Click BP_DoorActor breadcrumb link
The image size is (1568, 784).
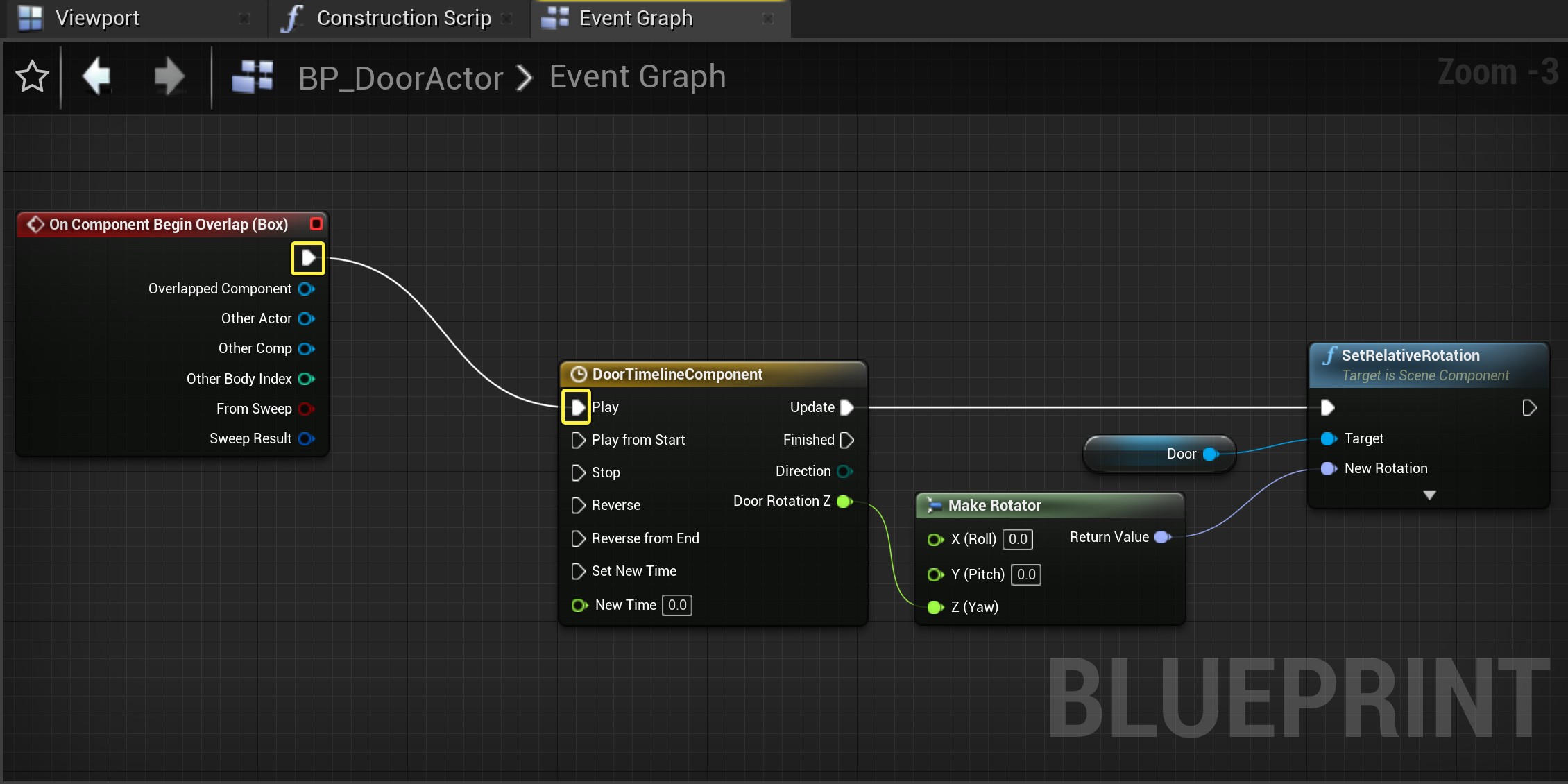(x=400, y=78)
